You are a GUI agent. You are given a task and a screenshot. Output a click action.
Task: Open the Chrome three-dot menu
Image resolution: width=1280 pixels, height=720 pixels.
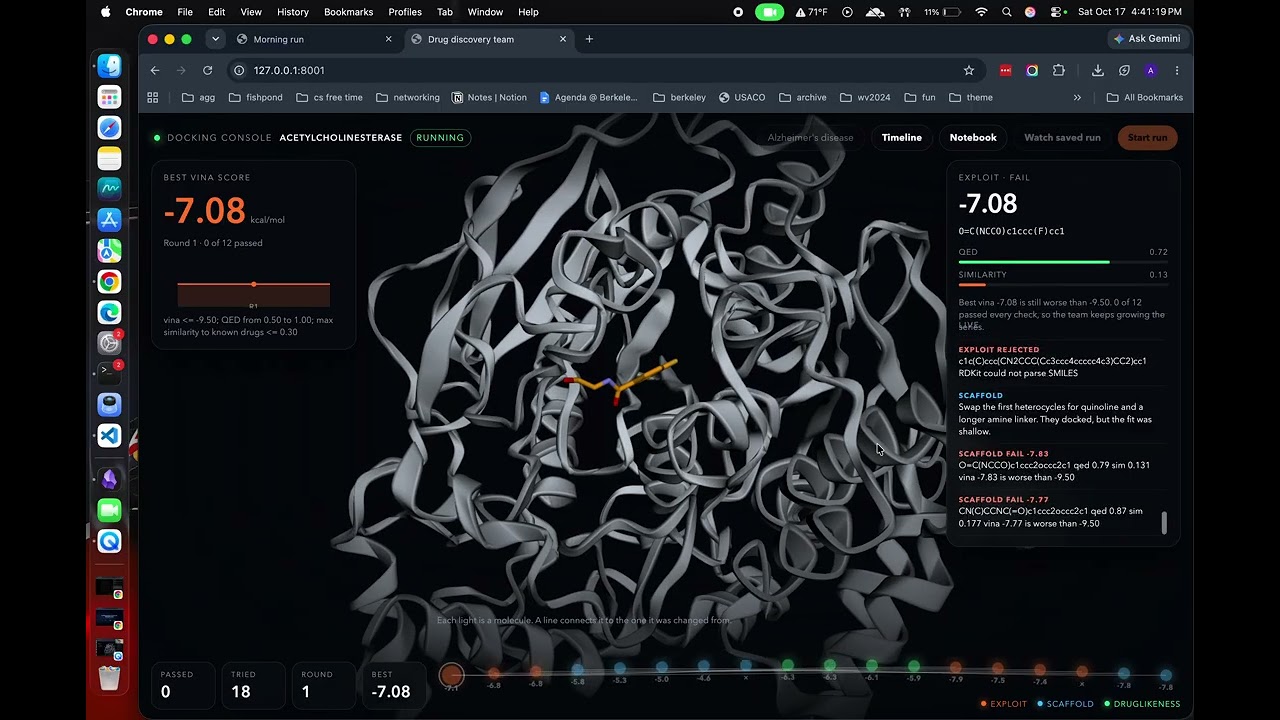1176,70
